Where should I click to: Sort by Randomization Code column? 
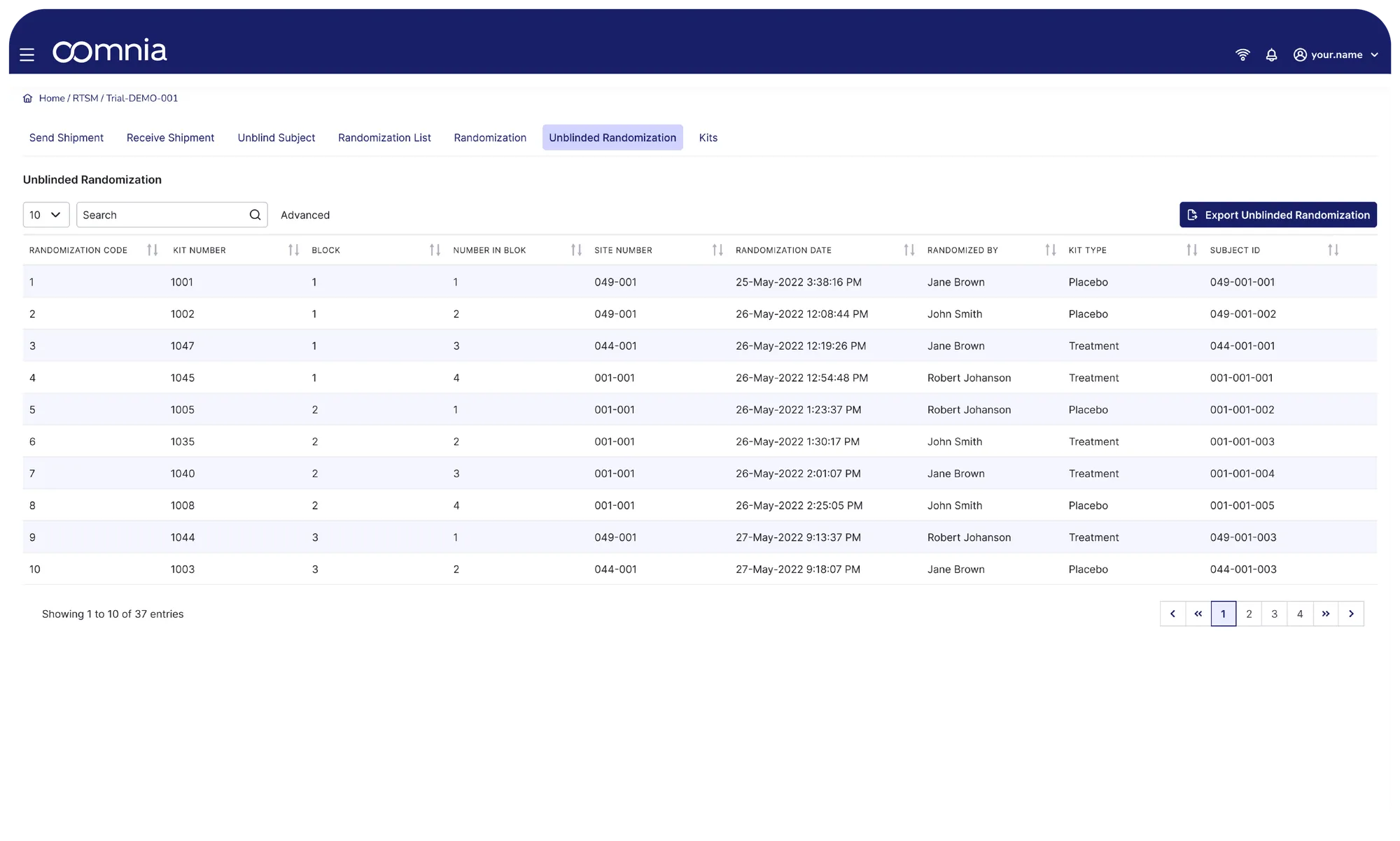pos(152,250)
